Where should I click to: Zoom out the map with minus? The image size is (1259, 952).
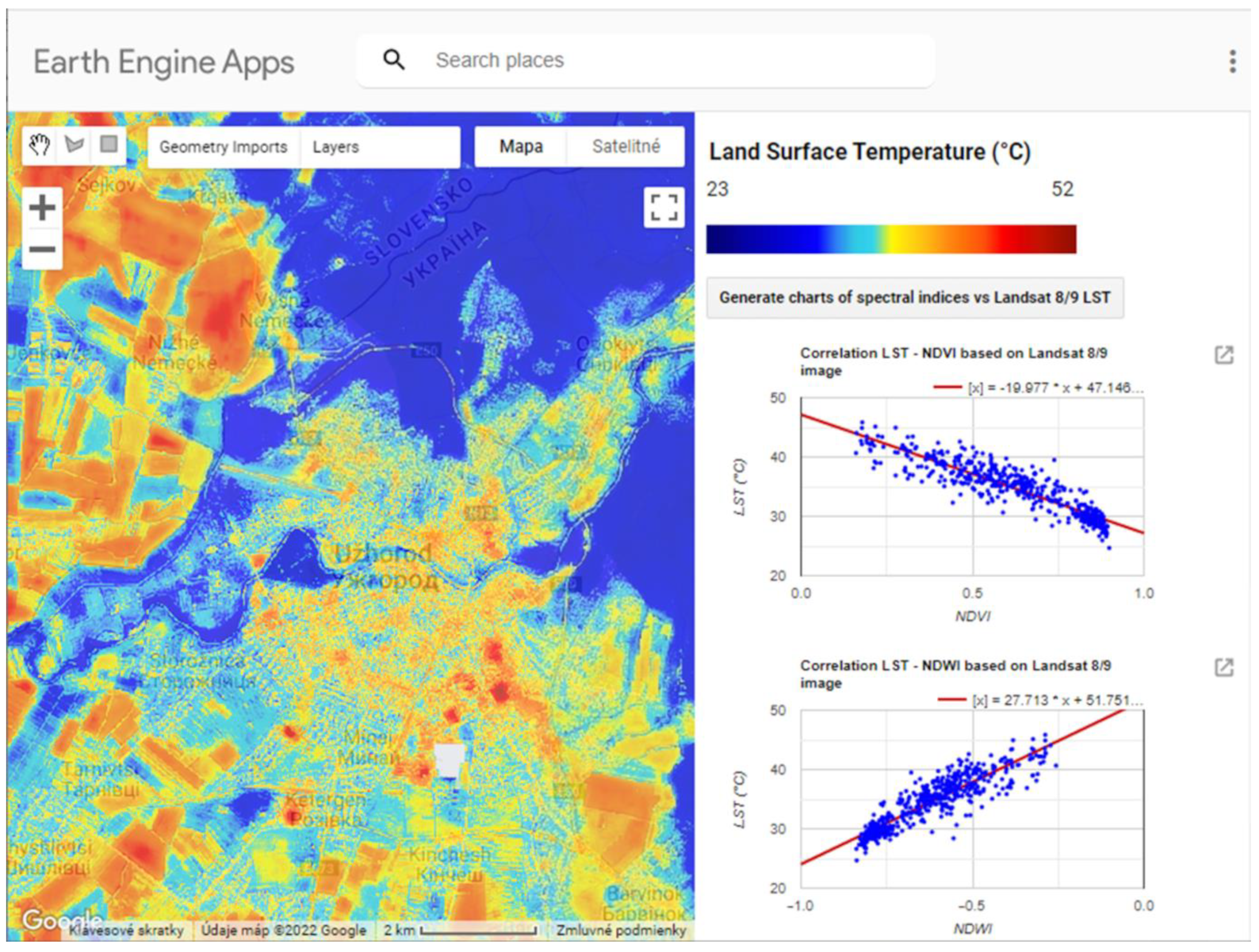42,249
